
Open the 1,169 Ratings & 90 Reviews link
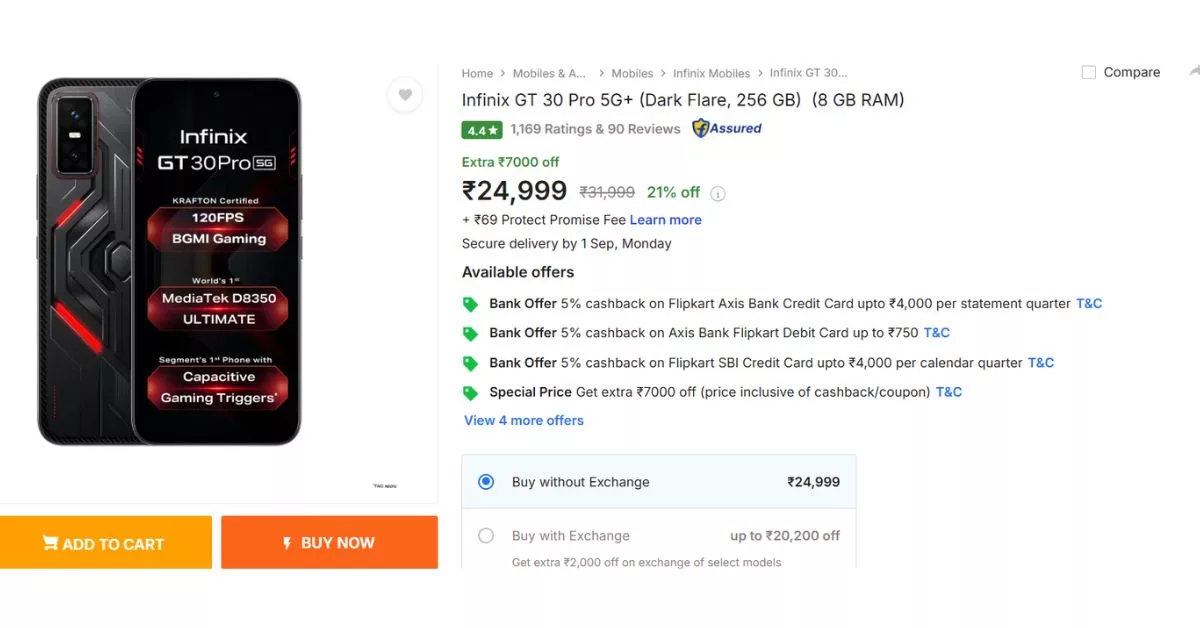coord(596,129)
